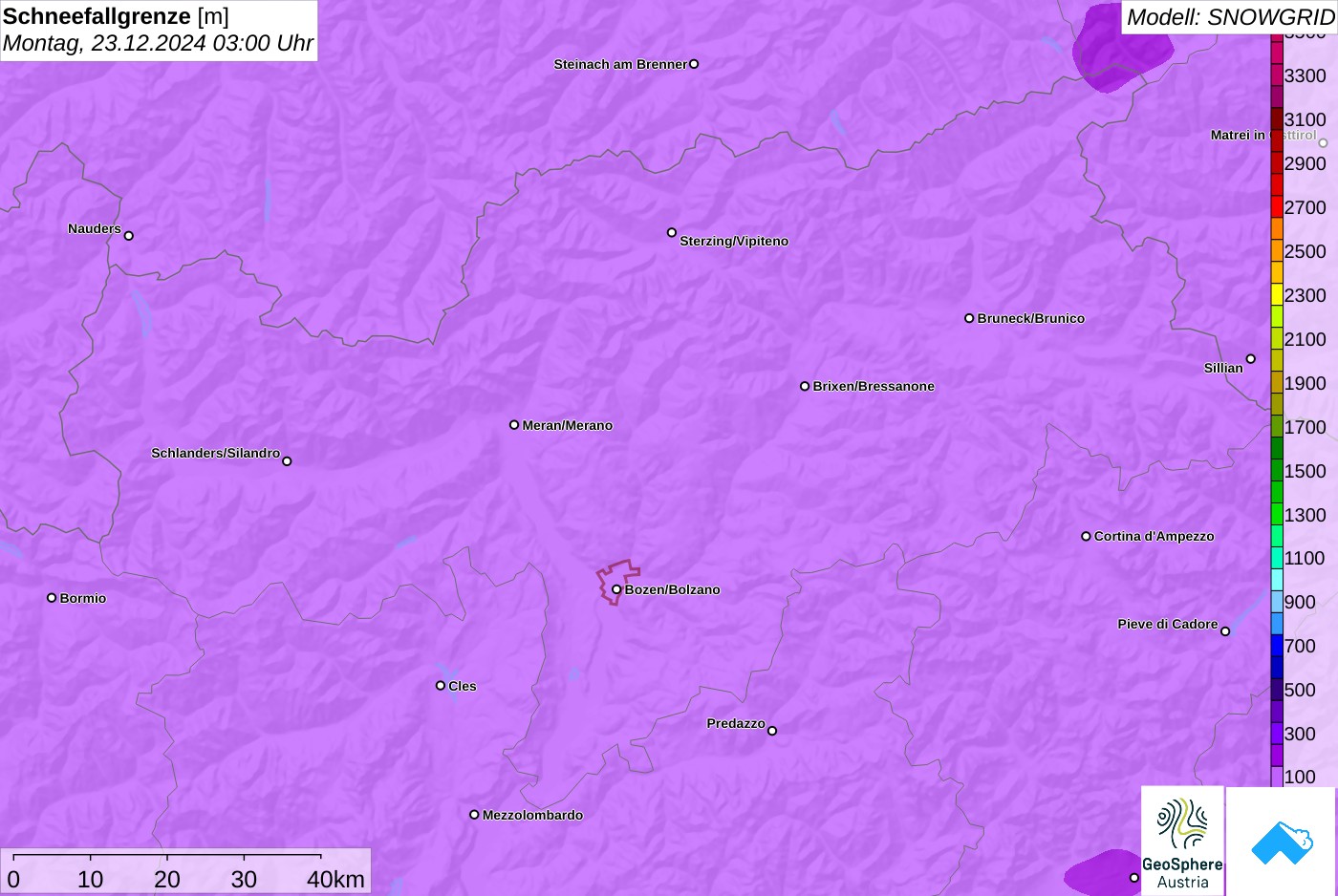Screen dimensions: 1338x896
Task: Pick the yellow legend swatch at 2300
Action: 1277,295
